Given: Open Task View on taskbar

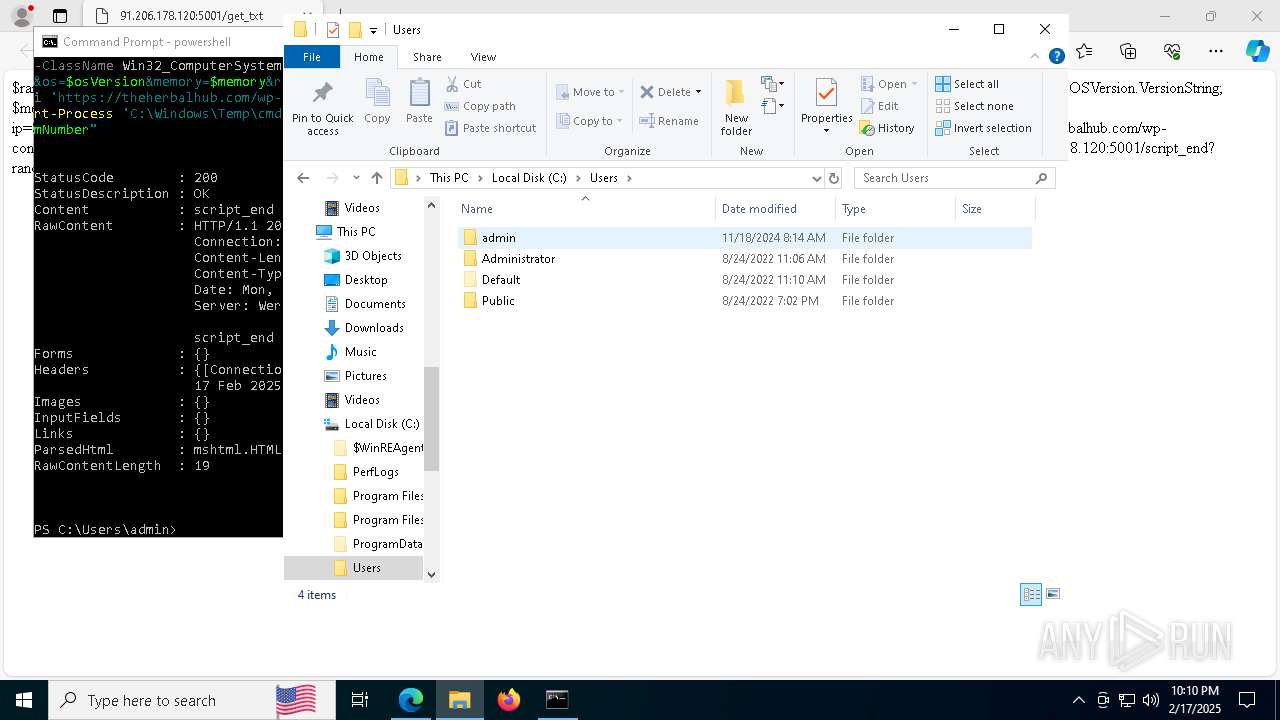Looking at the screenshot, I should [x=361, y=700].
